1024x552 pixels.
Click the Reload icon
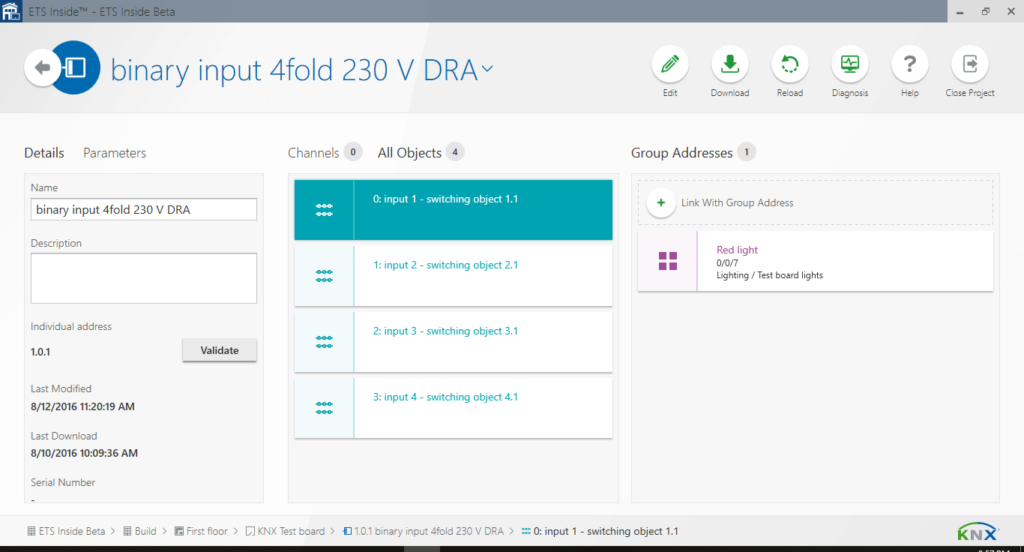tap(790, 64)
